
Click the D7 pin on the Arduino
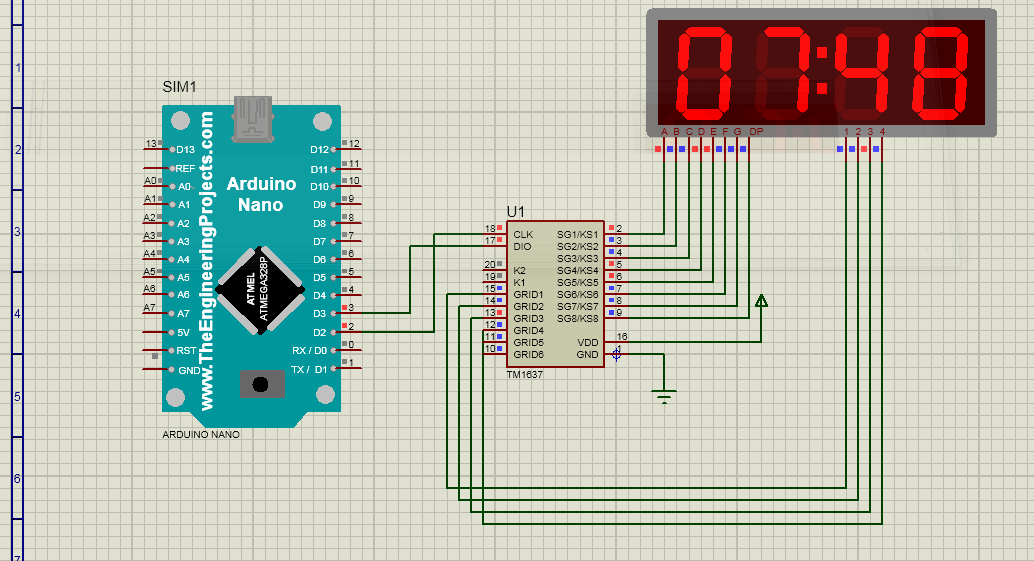click(x=320, y=242)
